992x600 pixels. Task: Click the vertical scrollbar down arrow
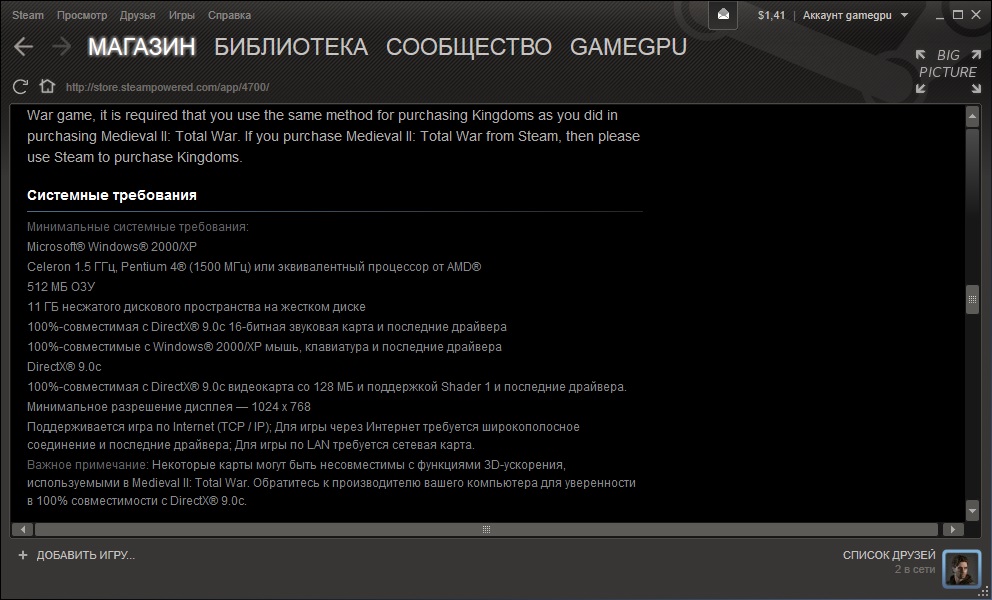[x=972, y=510]
